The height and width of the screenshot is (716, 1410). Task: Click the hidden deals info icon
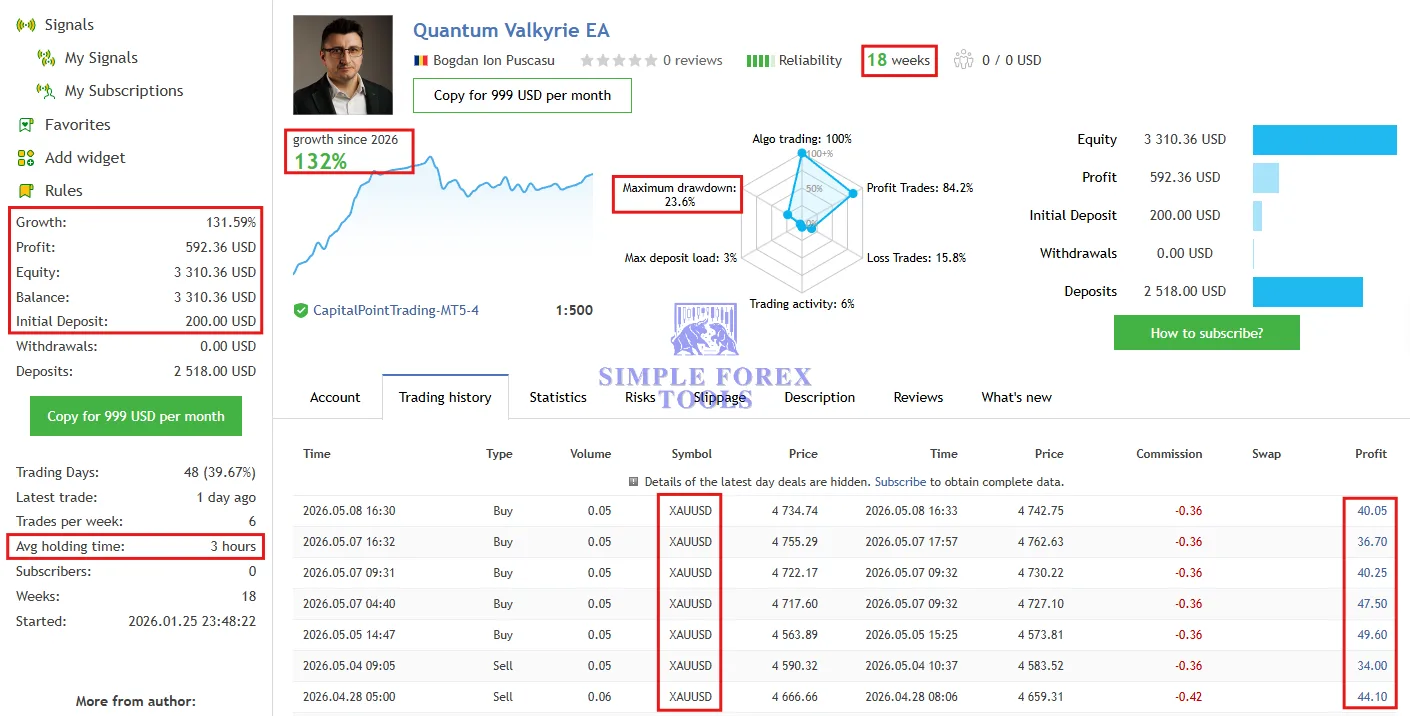tap(633, 482)
